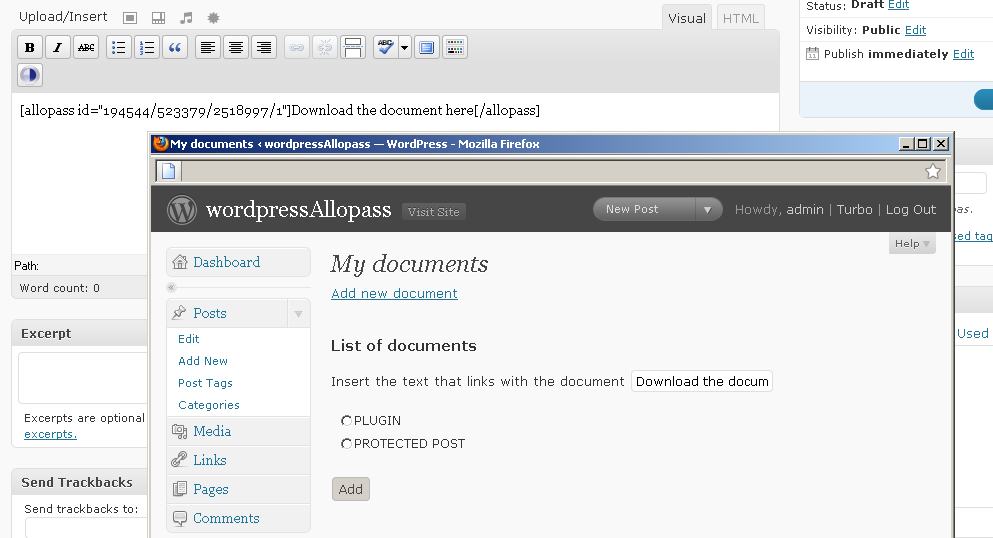Select the PROTECTED POST radio button
Viewport: 993px width, 538px height.
[x=346, y=444]
